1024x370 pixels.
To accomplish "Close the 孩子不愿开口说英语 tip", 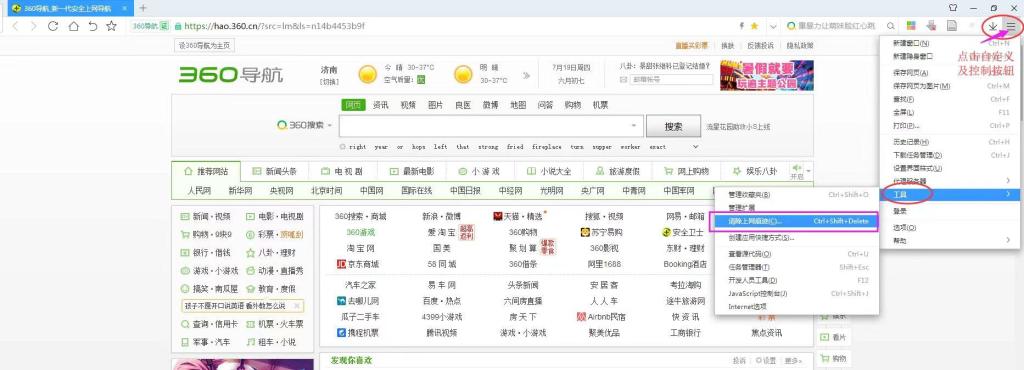I will pyautogui.click(x=296, y=305).
